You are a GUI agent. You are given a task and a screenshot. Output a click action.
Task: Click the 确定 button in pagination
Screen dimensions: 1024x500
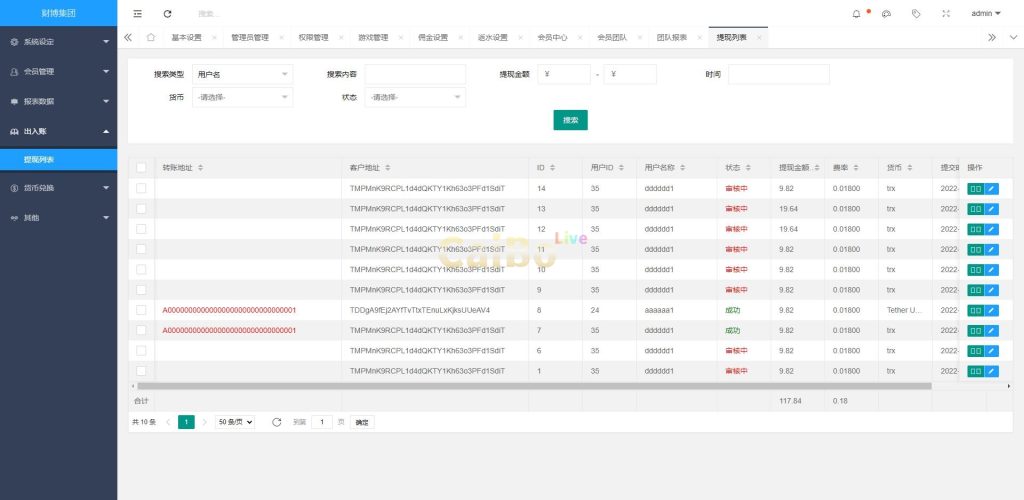point(362,422)
